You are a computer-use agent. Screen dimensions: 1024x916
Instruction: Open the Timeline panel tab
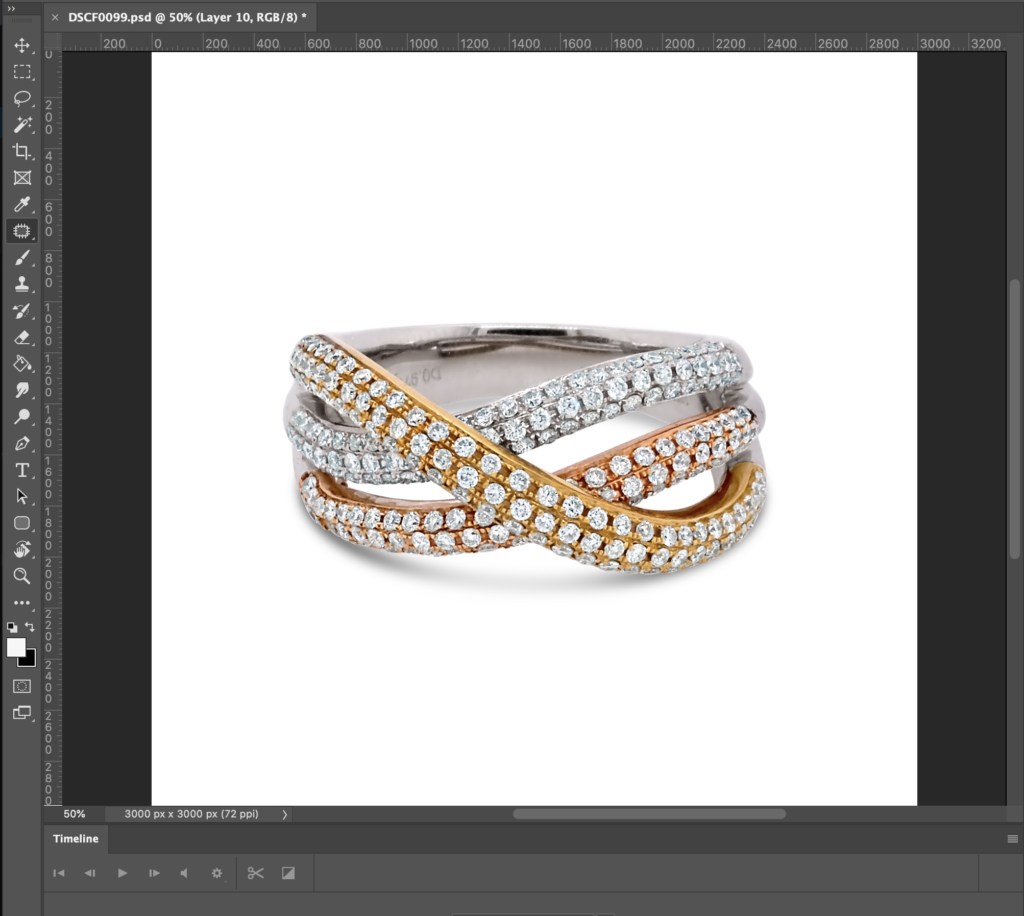click(76, 839)
